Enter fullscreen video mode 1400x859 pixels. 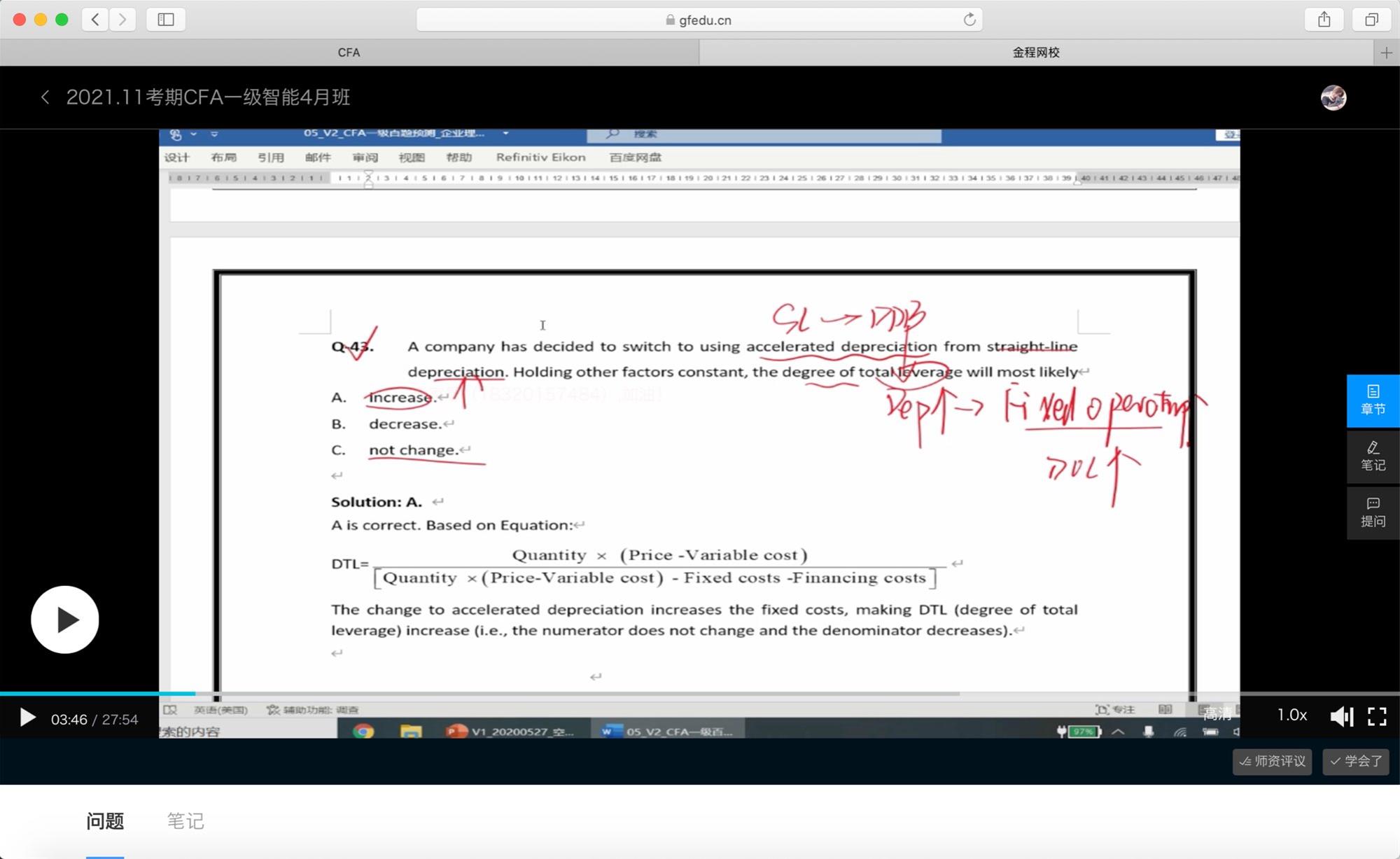[x=1377, y=716]
